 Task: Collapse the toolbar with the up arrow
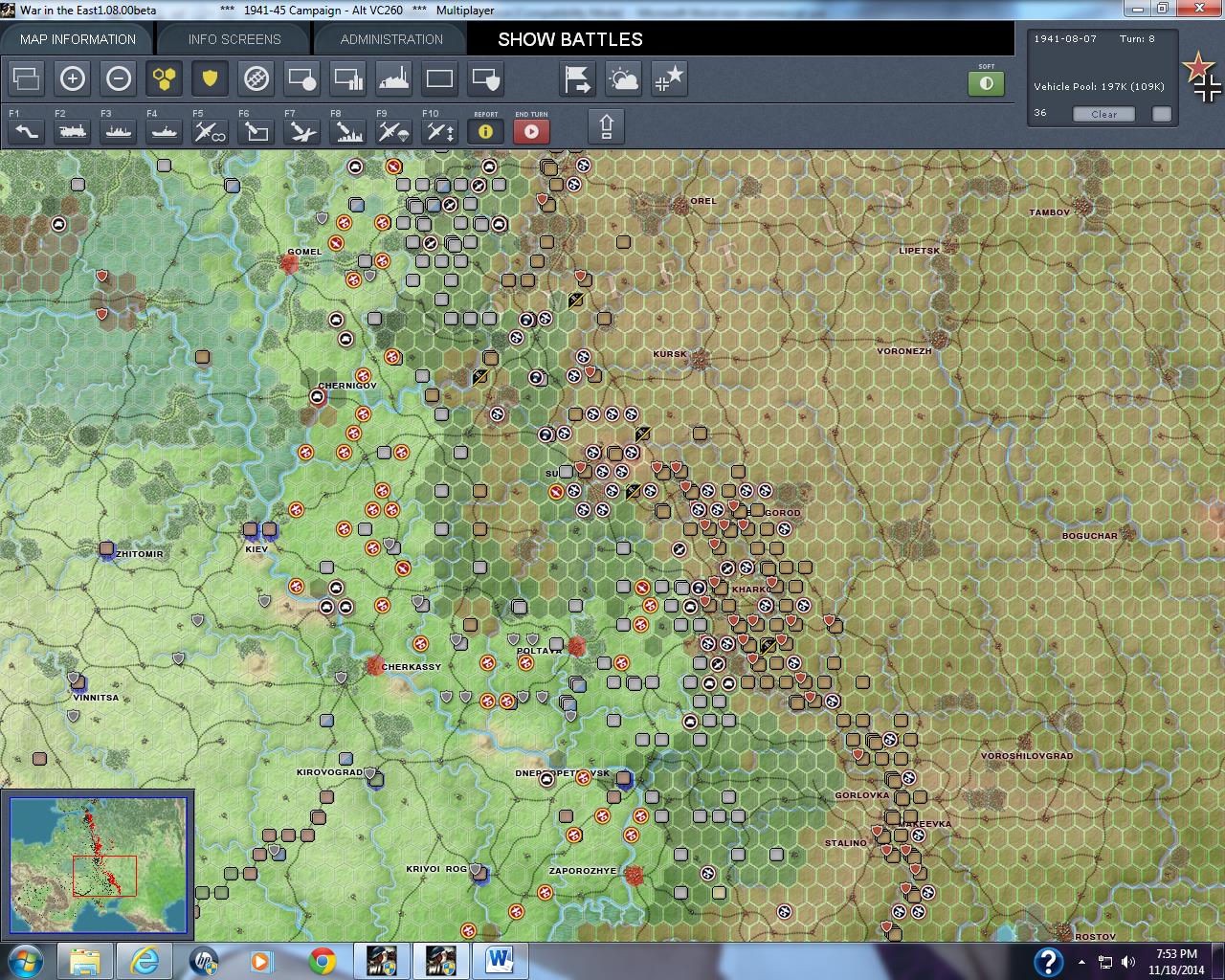[x=608, y=125]
